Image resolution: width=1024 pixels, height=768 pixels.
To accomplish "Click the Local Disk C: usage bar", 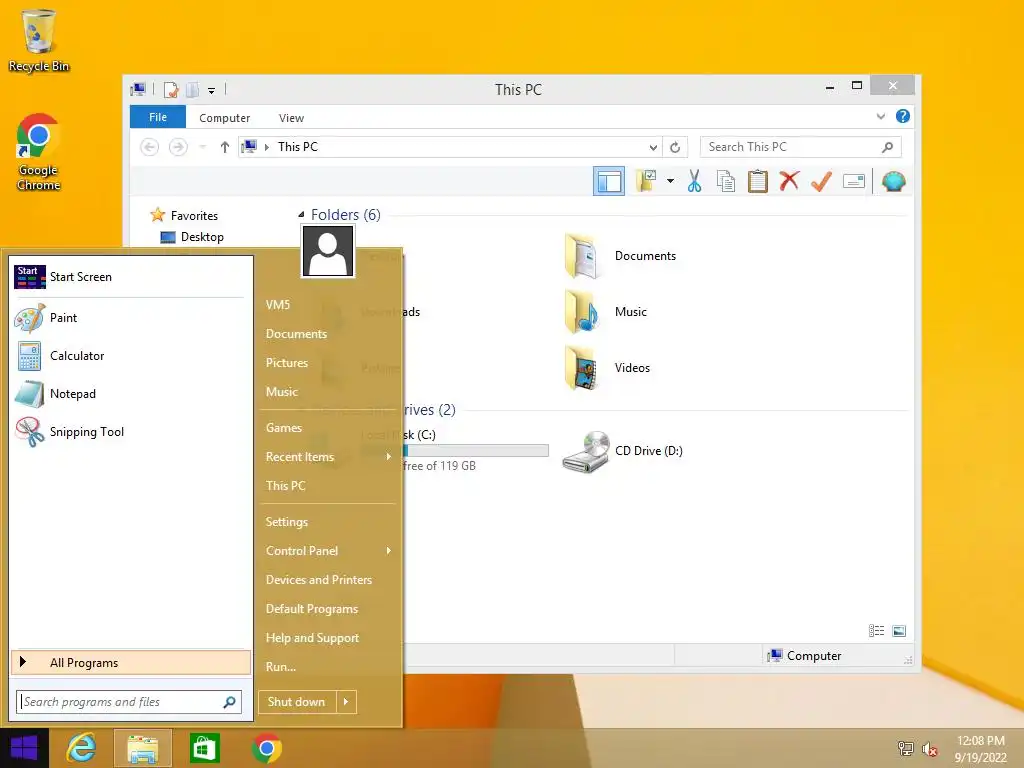I will (x=475, y=451).
